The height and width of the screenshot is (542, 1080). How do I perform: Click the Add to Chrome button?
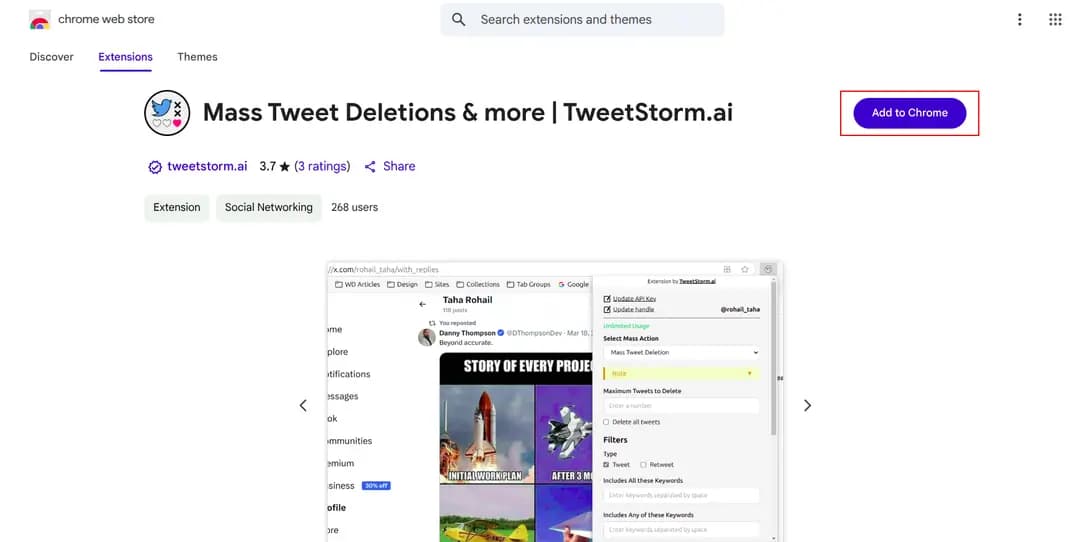click(909, 113)
